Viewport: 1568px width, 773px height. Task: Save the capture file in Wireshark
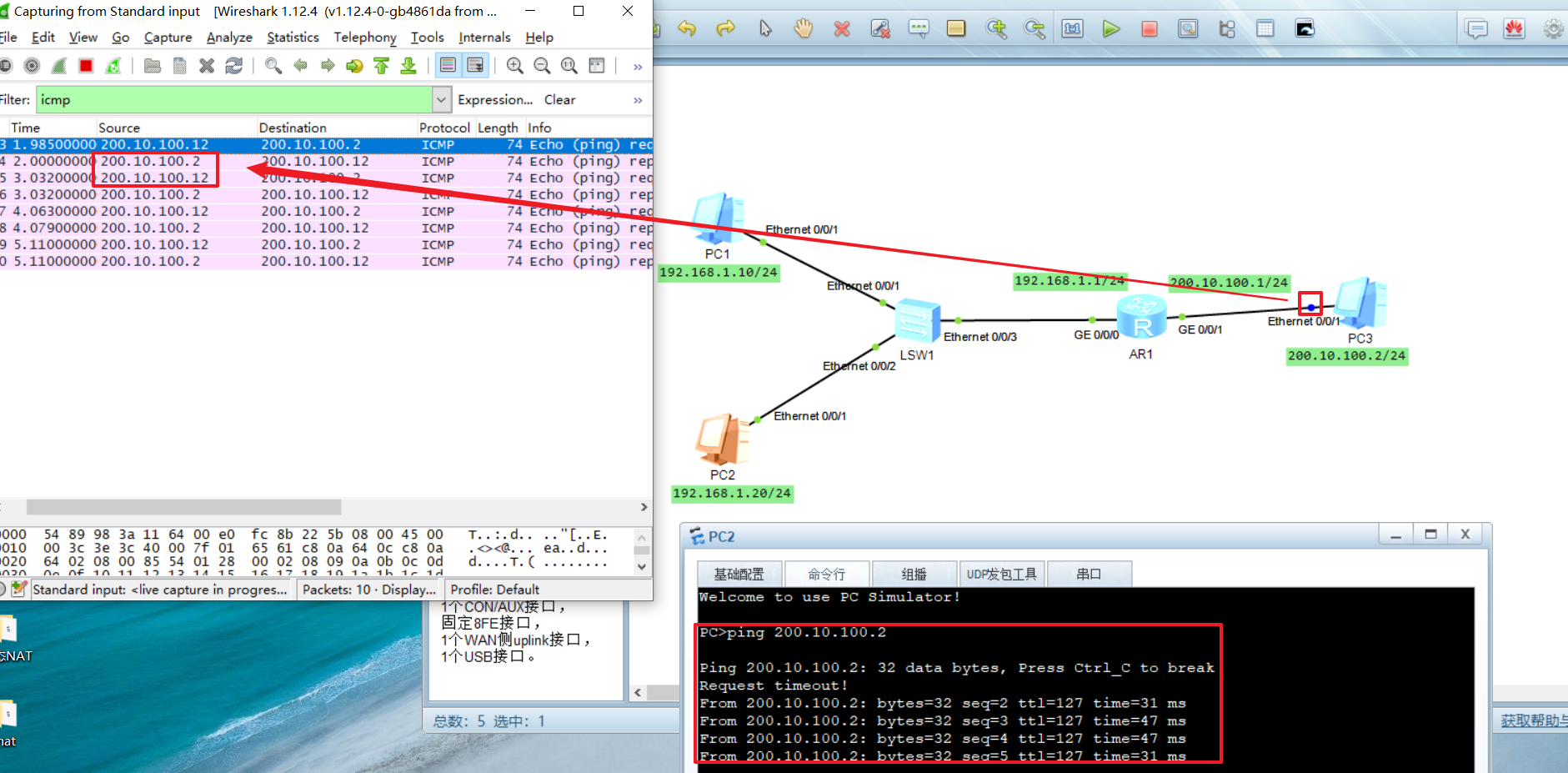point(179,65)
